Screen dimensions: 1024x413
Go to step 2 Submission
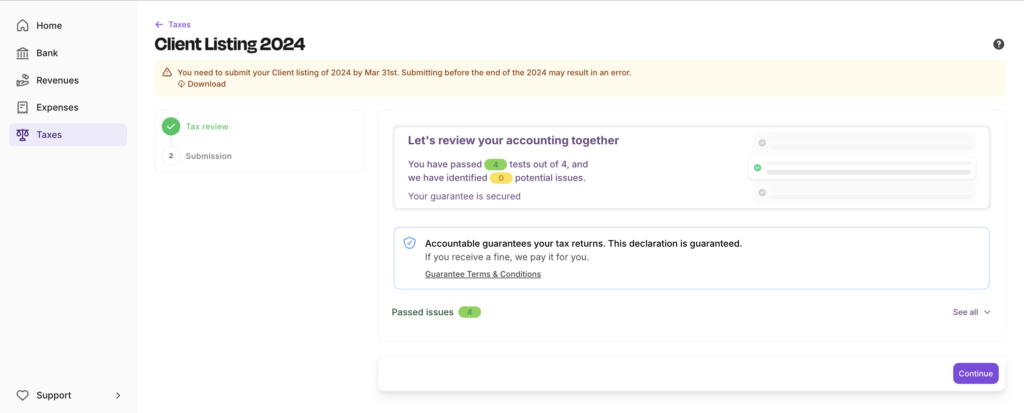(200, 156)
